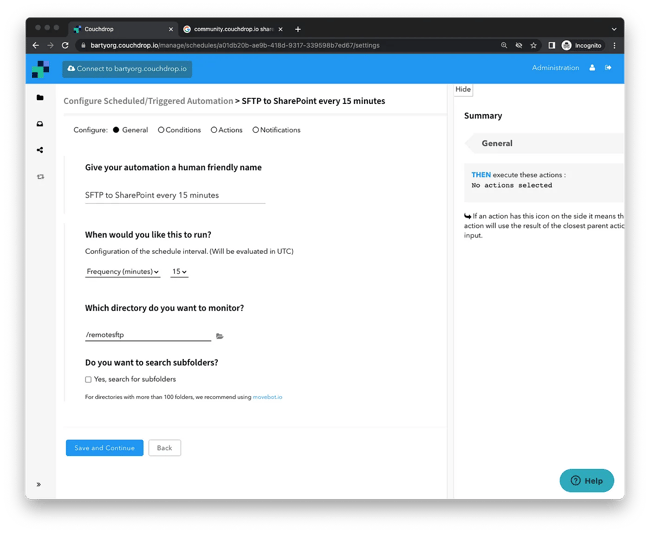Open a new browser tab
Viewport: 650px width, 533px height.
298,29
